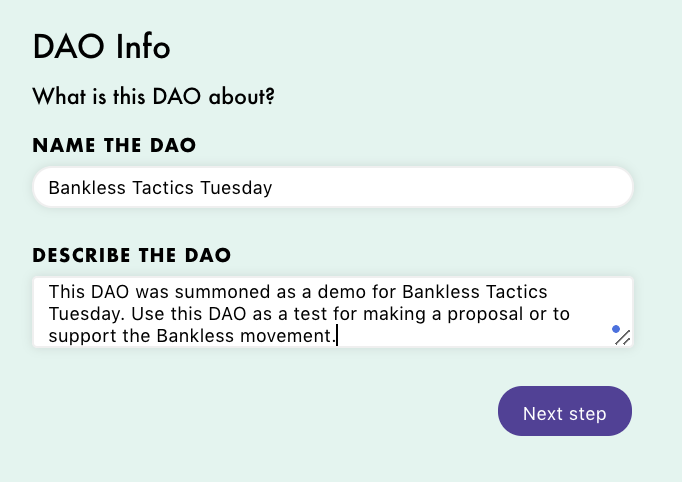
Task: Click the blue dot indicator in description box
Action: tap(616, 329)
